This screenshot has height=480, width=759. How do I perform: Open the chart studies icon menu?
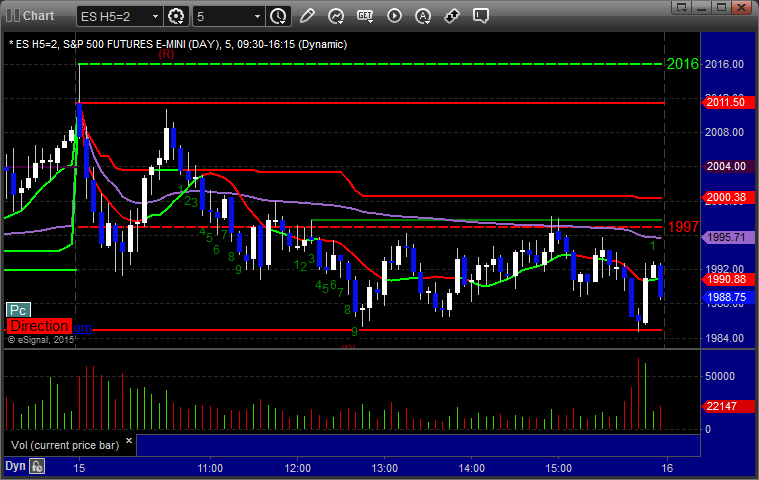click(336, 16)
